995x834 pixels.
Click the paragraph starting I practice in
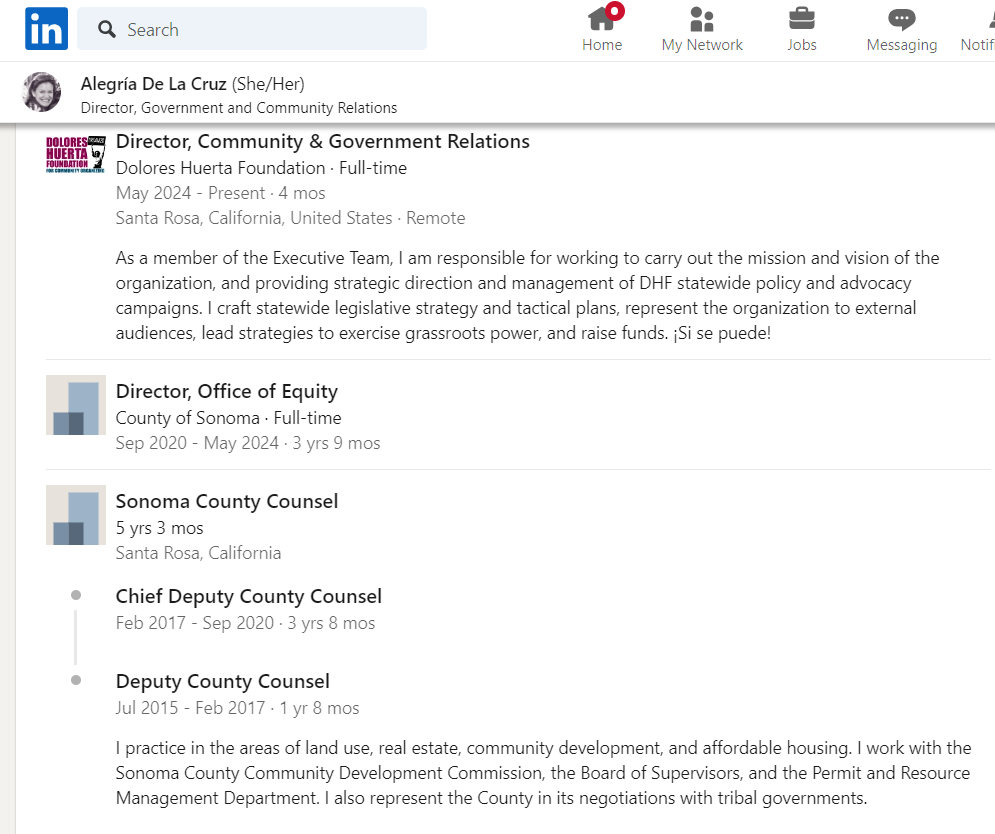click(x=543, y=773)
